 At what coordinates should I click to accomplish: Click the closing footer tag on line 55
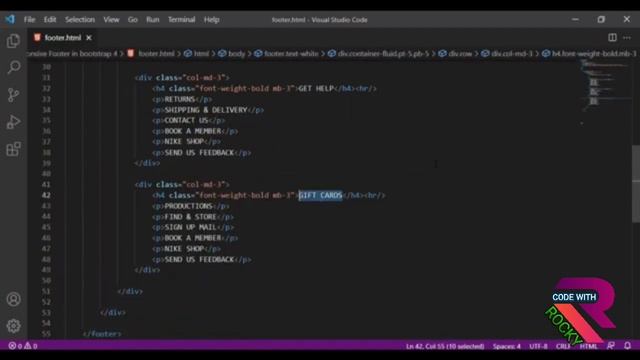[x=102, y=333]
